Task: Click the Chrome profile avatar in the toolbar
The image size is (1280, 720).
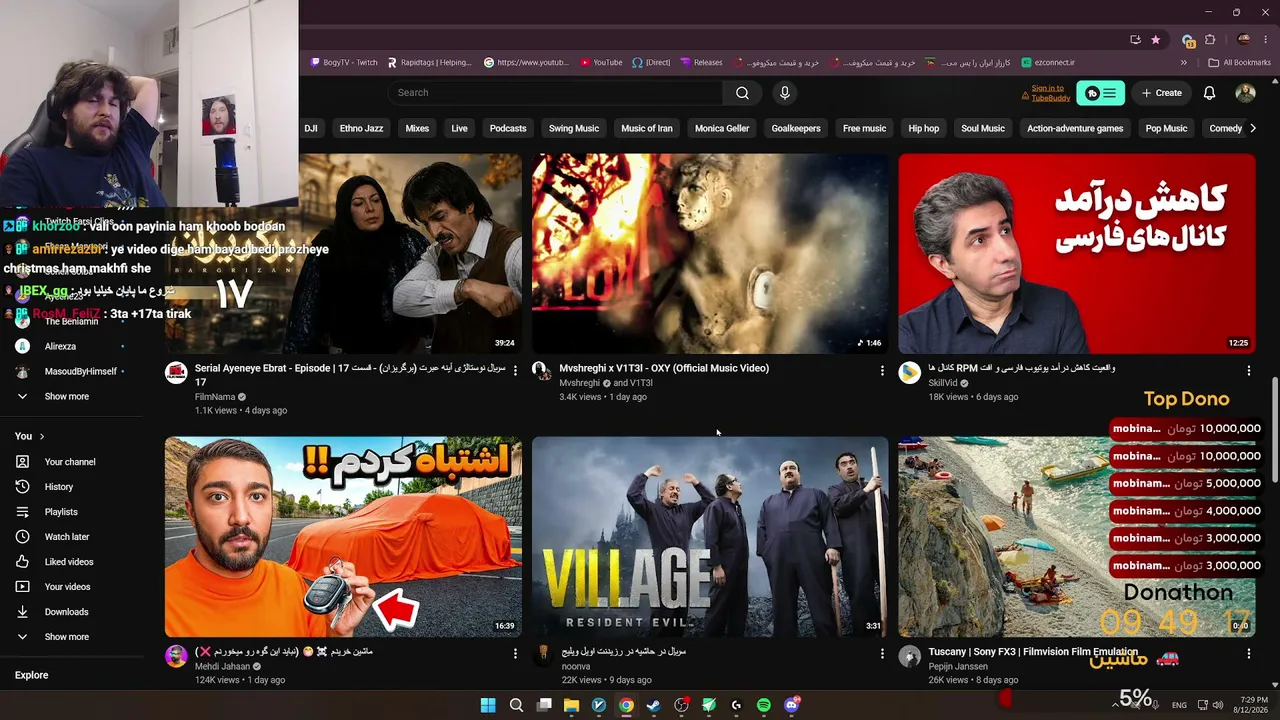Action: pyautogui.click(x=1244, y=40)
